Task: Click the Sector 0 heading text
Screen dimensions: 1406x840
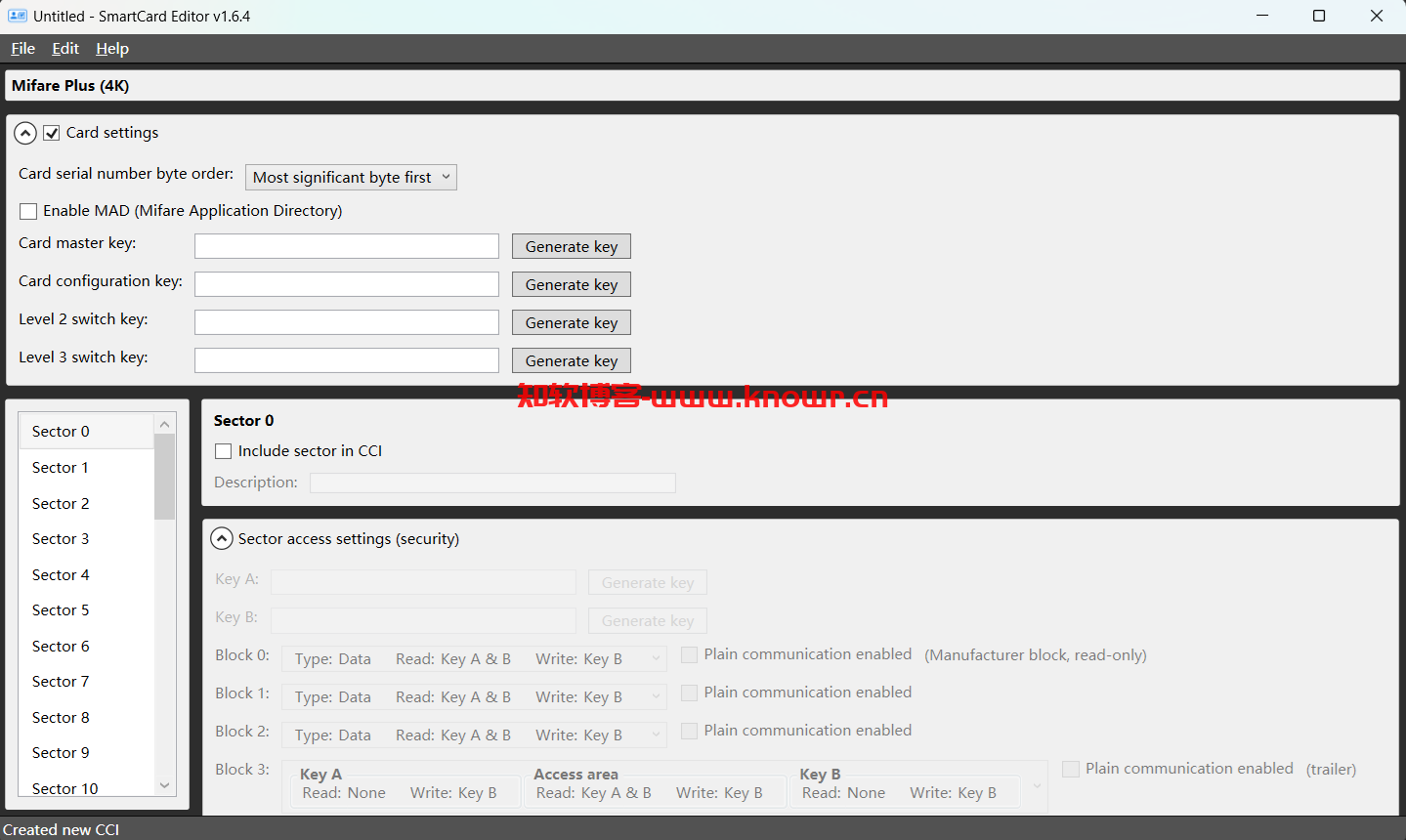Action: (x=244, y=421)
